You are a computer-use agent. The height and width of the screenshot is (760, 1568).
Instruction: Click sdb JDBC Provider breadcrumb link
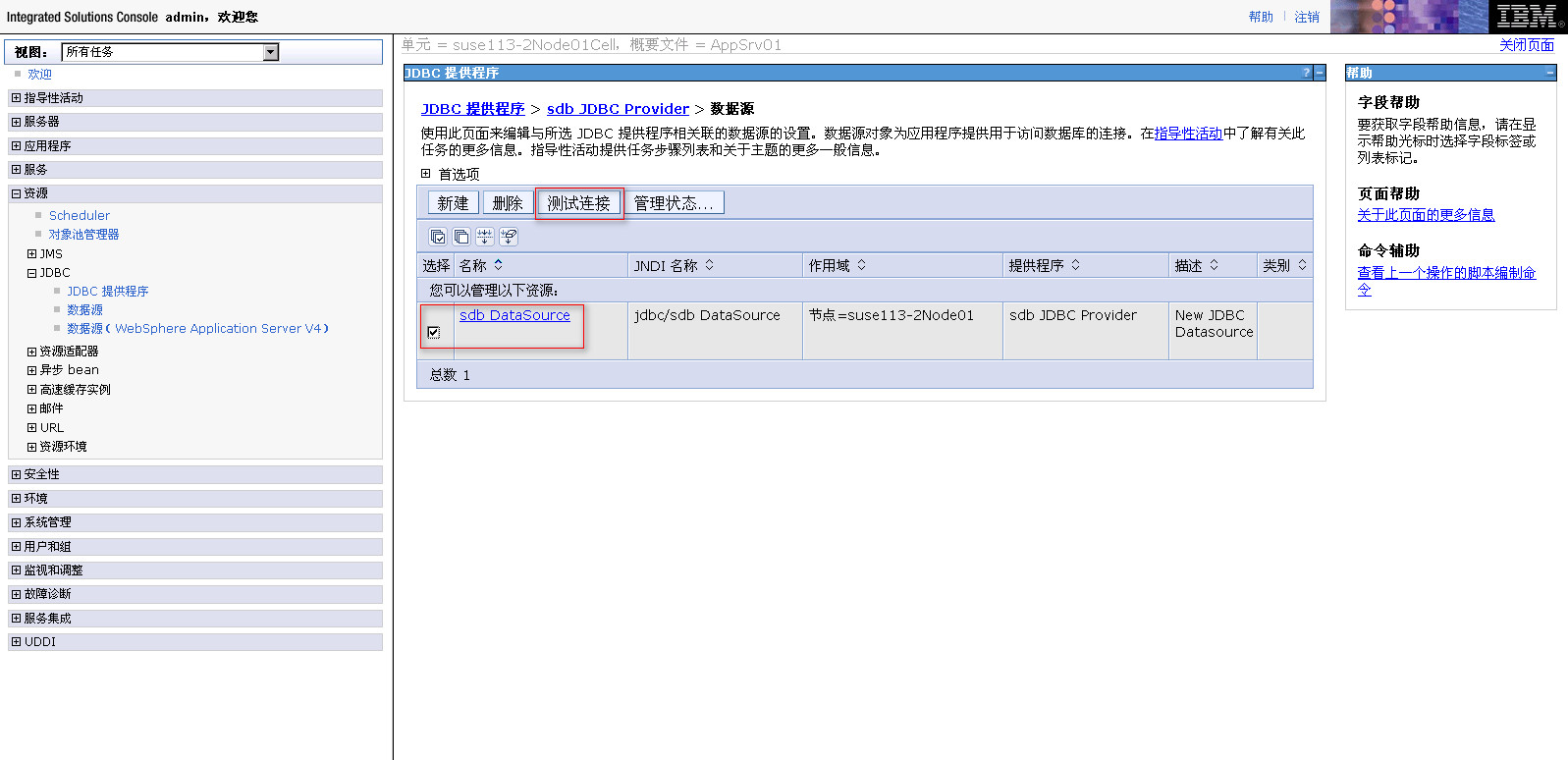[x=618, y=109]
